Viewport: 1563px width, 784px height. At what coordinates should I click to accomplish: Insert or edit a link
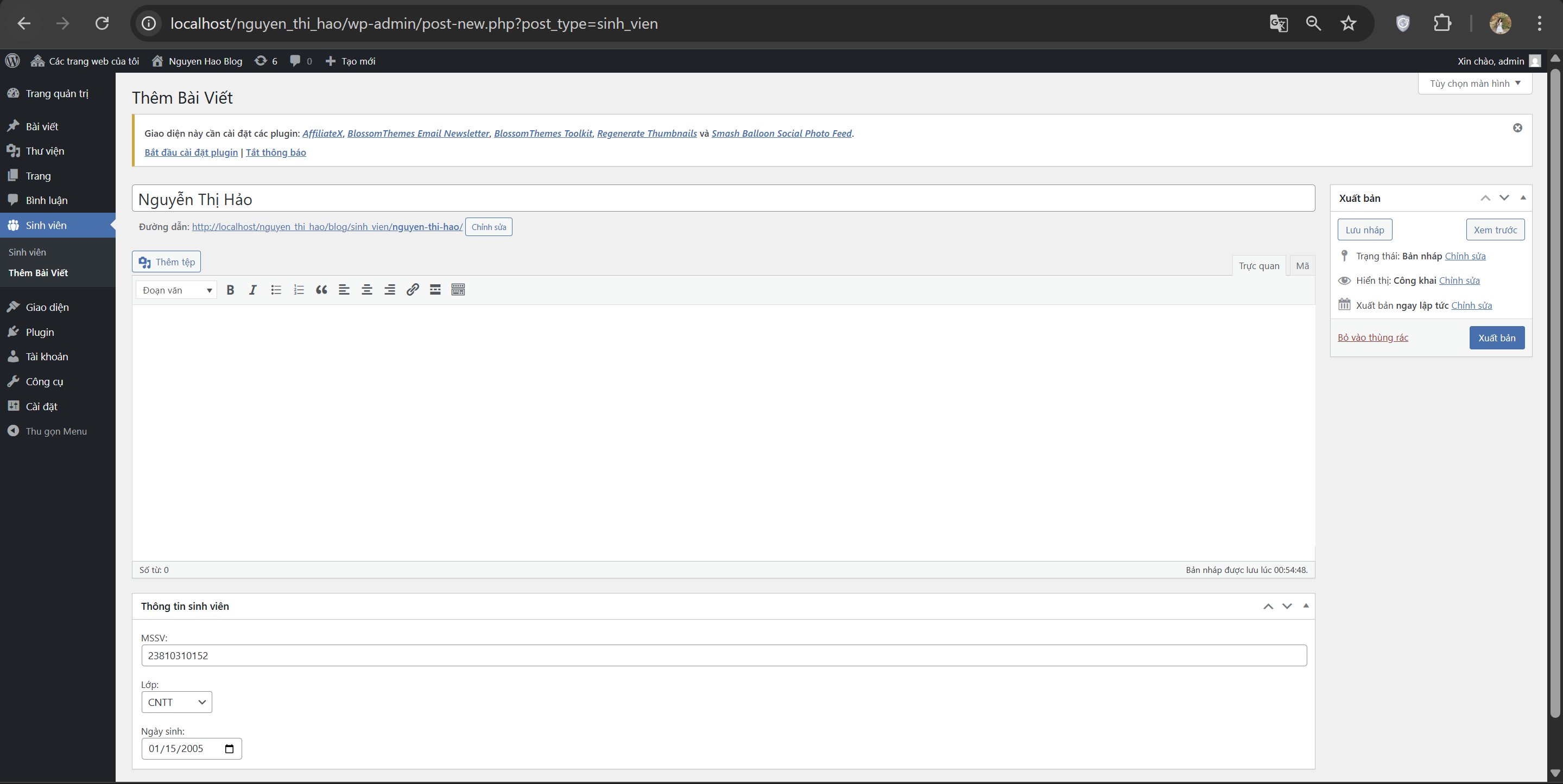(x=413, y=290)
